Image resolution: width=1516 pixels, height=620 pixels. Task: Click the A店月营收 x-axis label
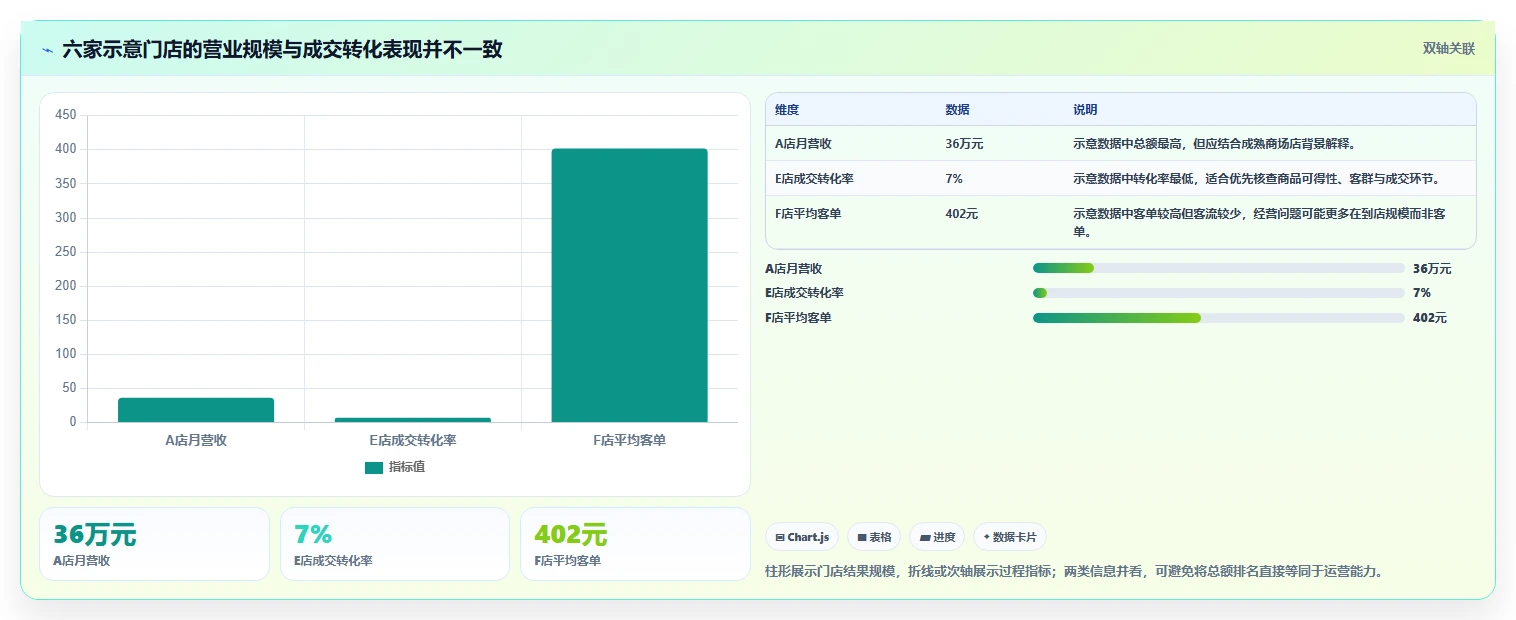click(196, 440)
